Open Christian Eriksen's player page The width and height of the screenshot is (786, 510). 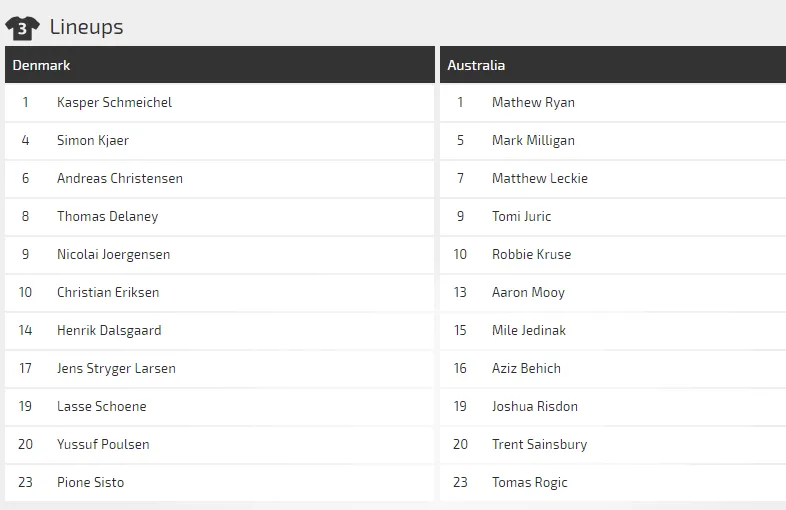point(108,292)
